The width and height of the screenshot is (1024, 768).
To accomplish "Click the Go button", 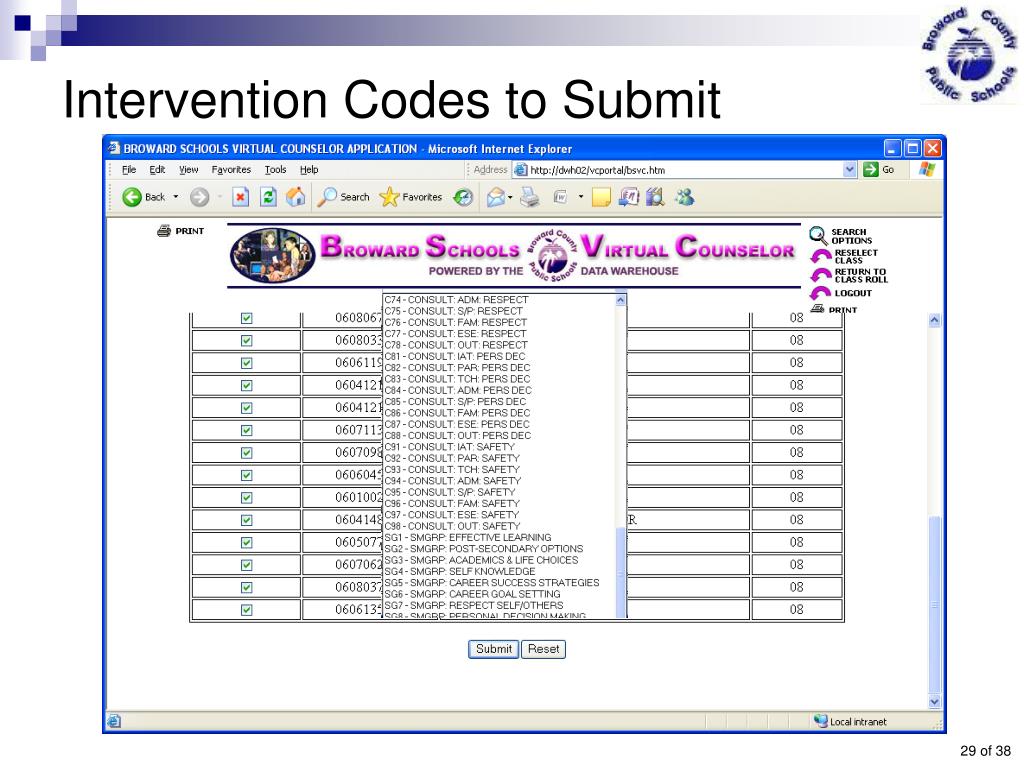I will [x=880, y=170].
